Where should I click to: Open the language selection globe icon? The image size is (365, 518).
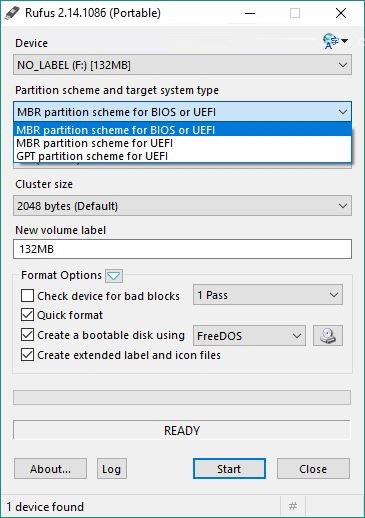[335, 41]
